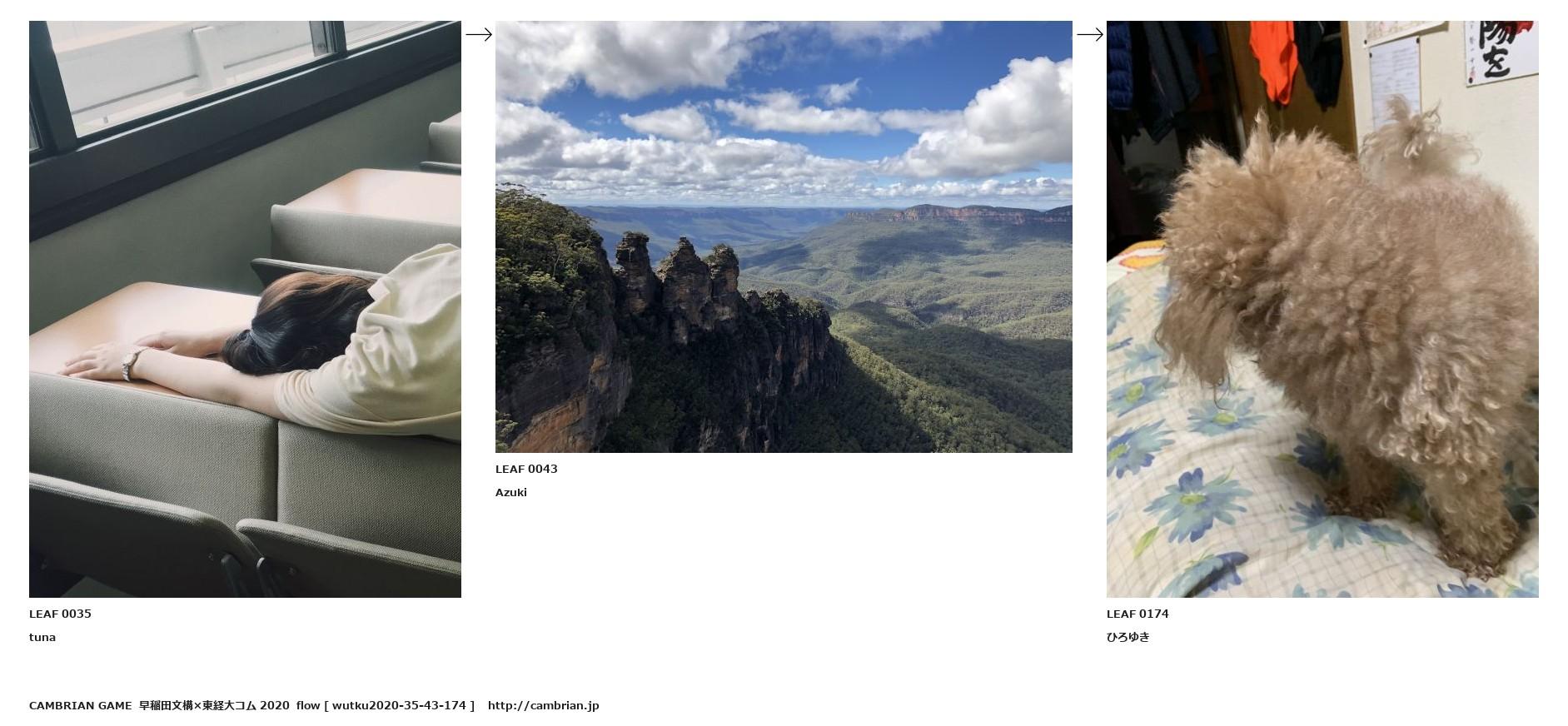Viewport: 1568px width, 726px height.
Task: Click the arrow between second and third photos
Action: click(x=1090, y=34)
